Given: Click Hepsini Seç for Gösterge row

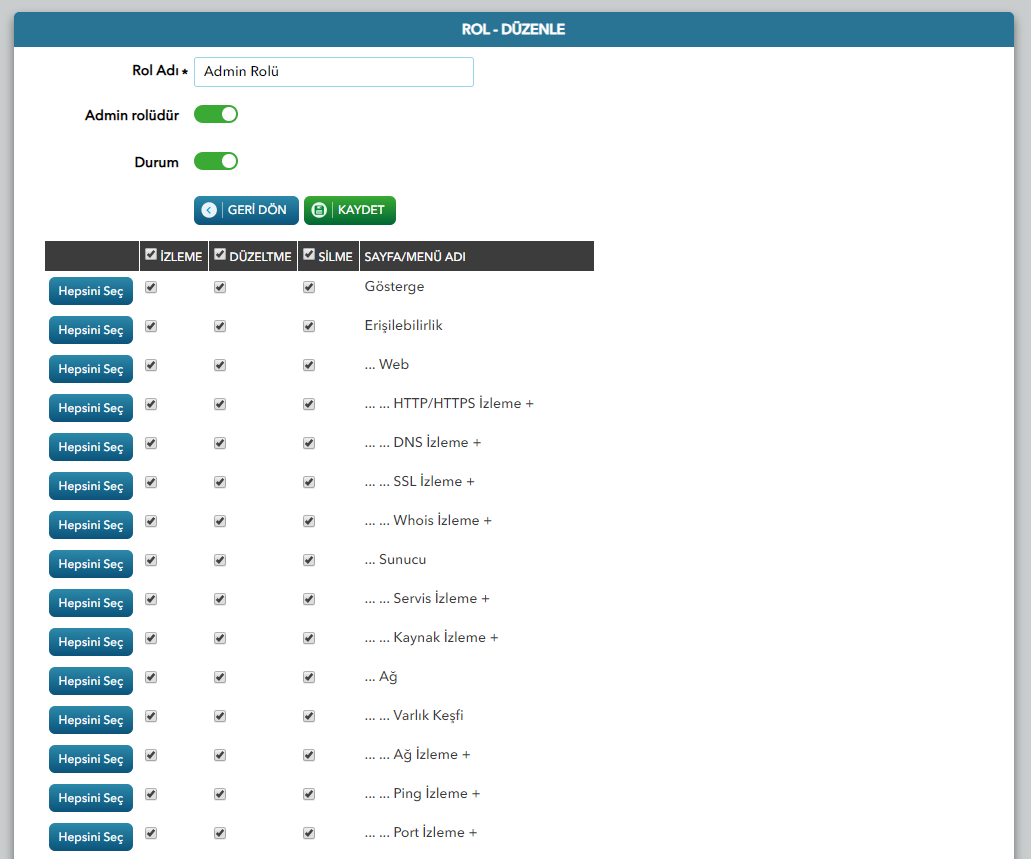Looking at the screenshot, I should 91,291.
